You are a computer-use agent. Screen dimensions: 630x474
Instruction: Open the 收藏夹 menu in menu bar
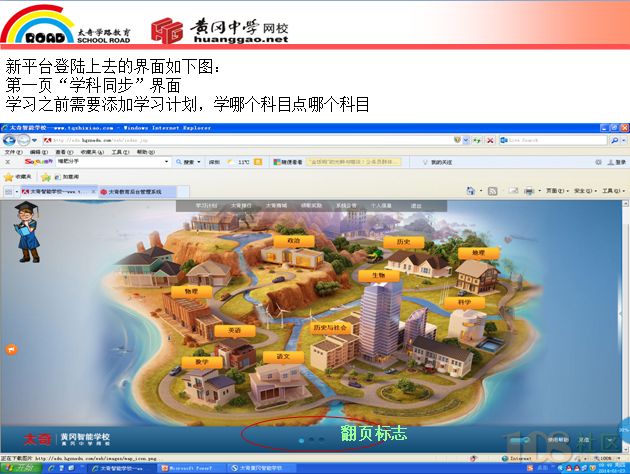tap(92, 152)
